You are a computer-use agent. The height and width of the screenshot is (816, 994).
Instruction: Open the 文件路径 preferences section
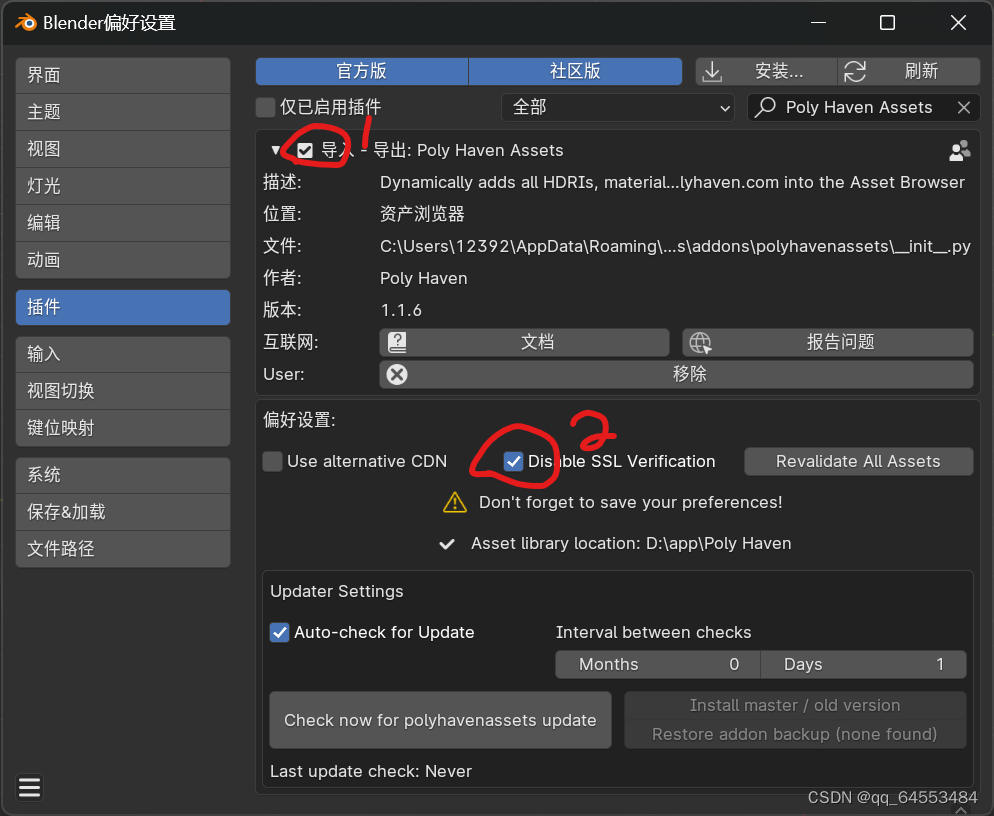[x=123, y=549]
